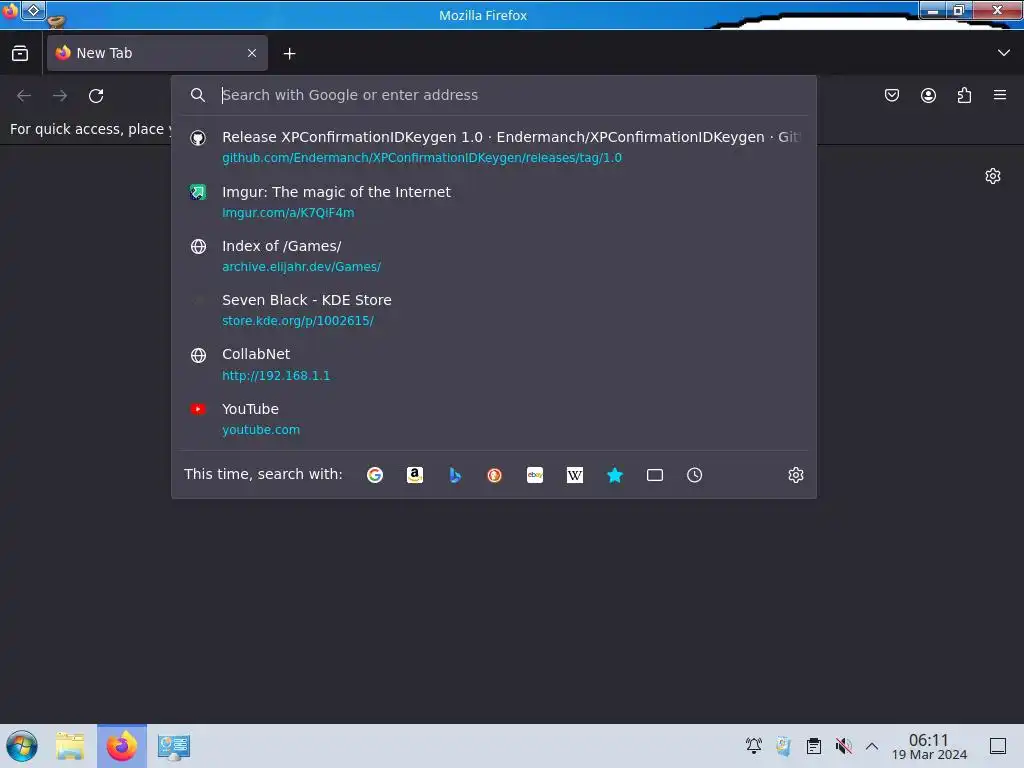Click the show desktop button
Screen dimensions: 1024x768
998,746
